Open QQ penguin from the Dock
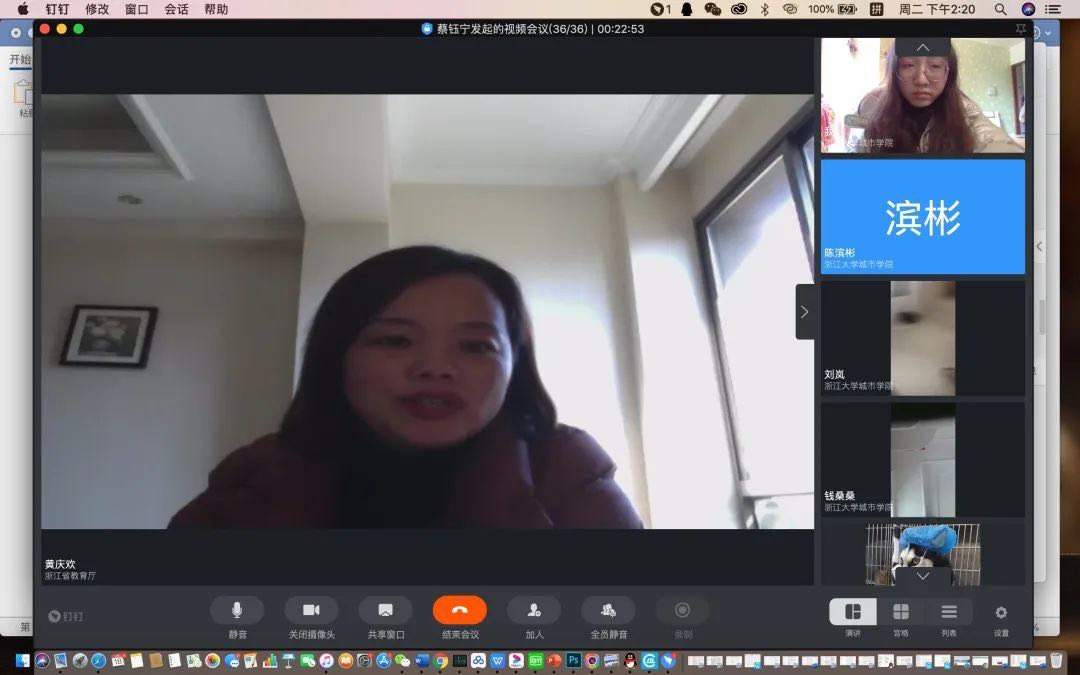Viewport: 1080px width, 675px height. coord(630,661)
